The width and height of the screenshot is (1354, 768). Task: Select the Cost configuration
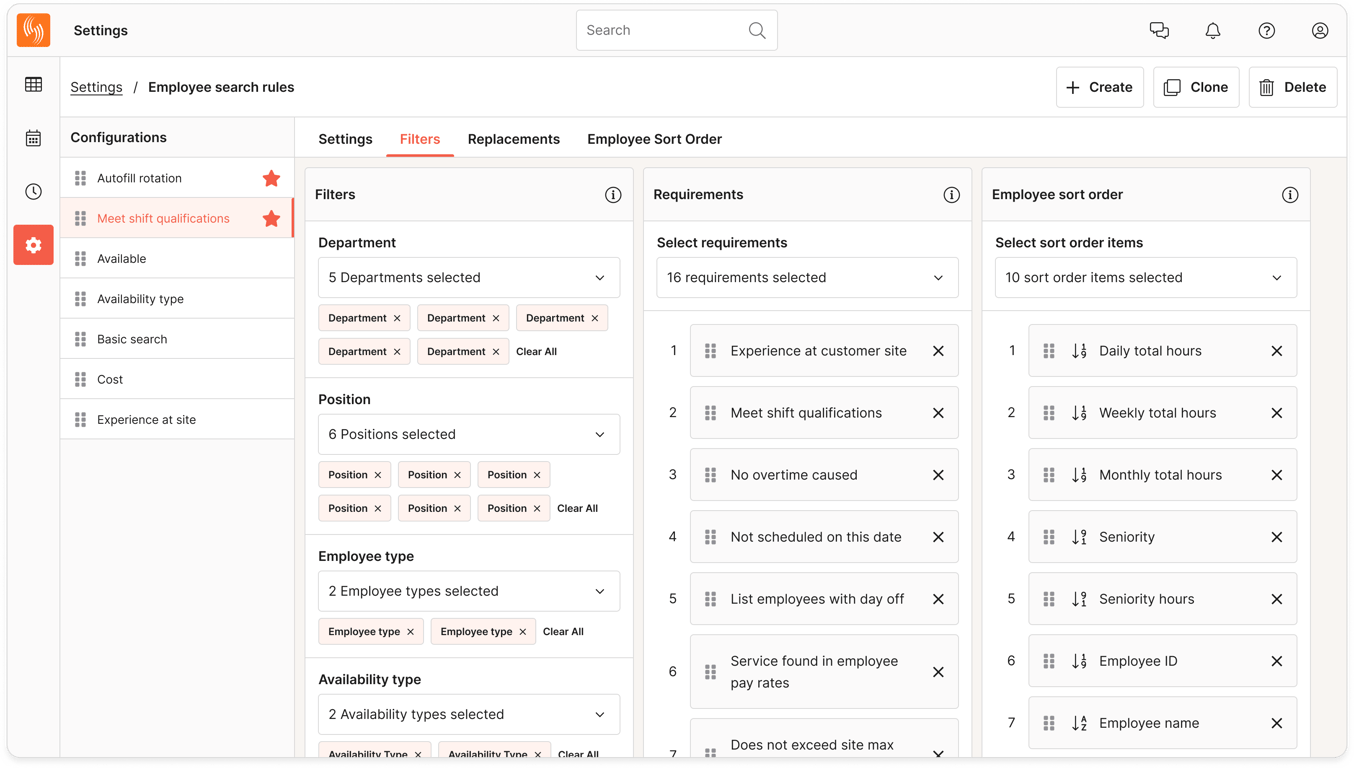point(177,379)
